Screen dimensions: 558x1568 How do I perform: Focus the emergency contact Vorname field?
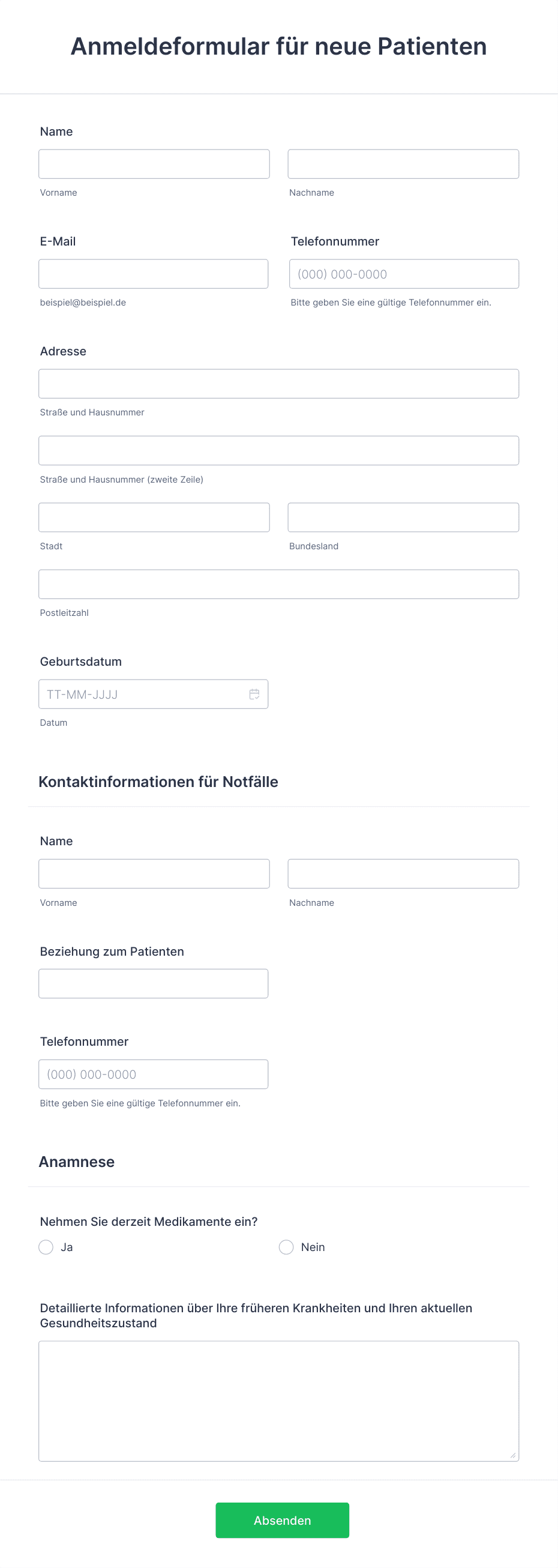coord(154,873)
